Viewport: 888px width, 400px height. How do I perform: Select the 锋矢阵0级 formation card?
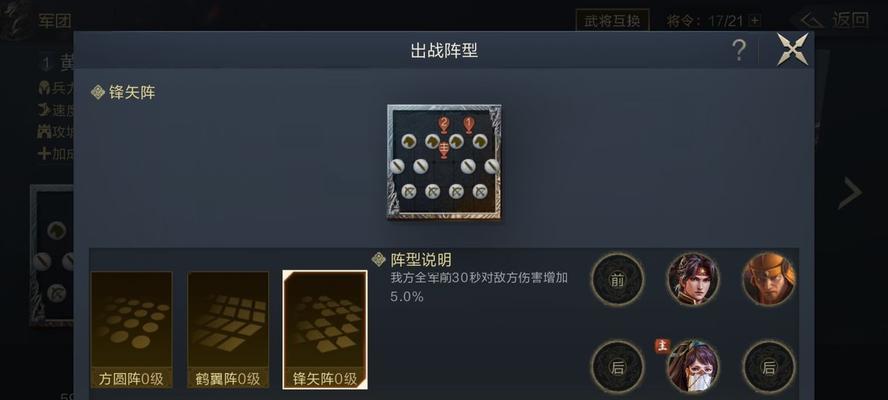pos(325,330)
